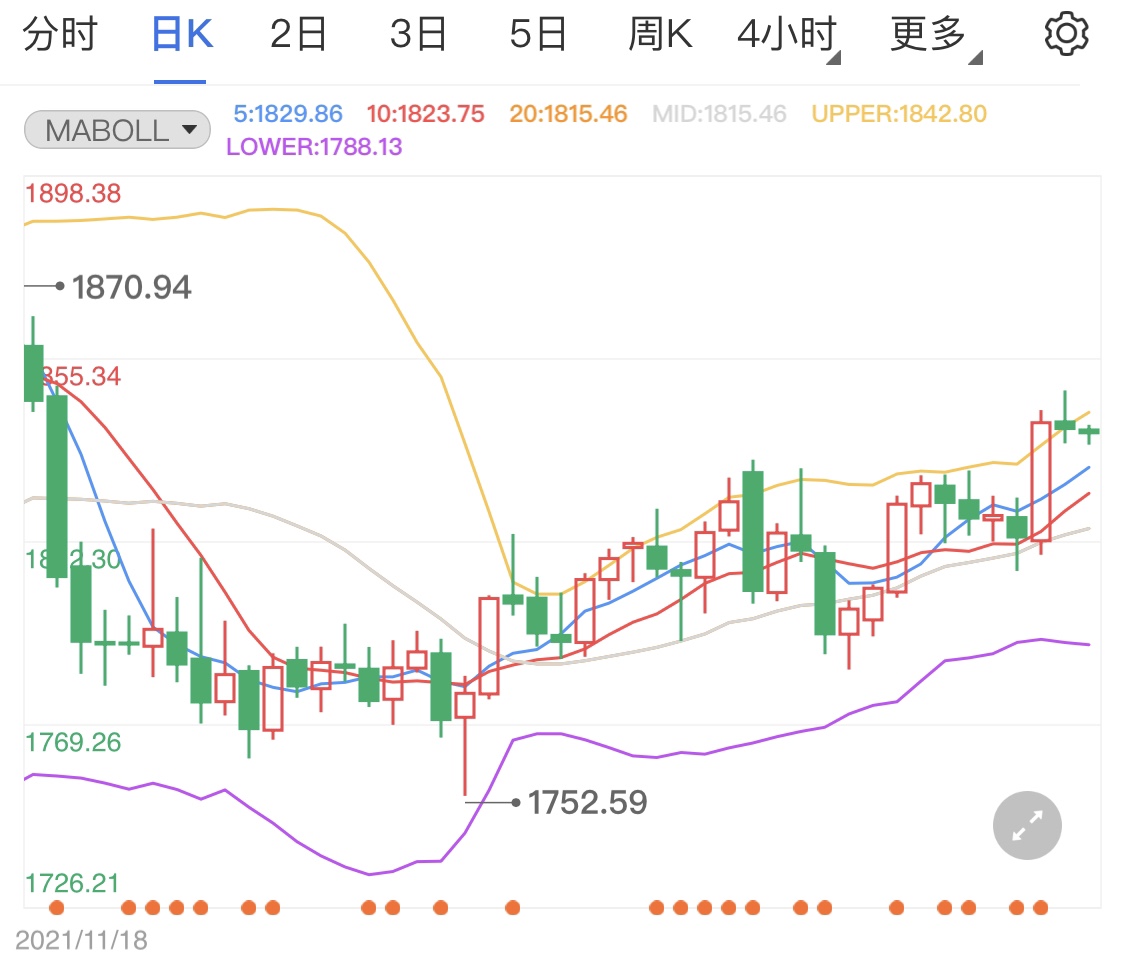
Task: Click the 1870.94 high price marker
Action: coord(131,287)
